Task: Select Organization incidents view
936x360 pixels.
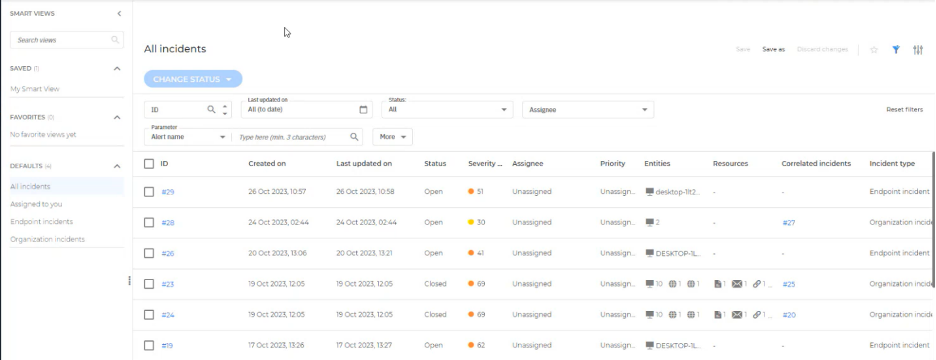Action: click(47, 239)
